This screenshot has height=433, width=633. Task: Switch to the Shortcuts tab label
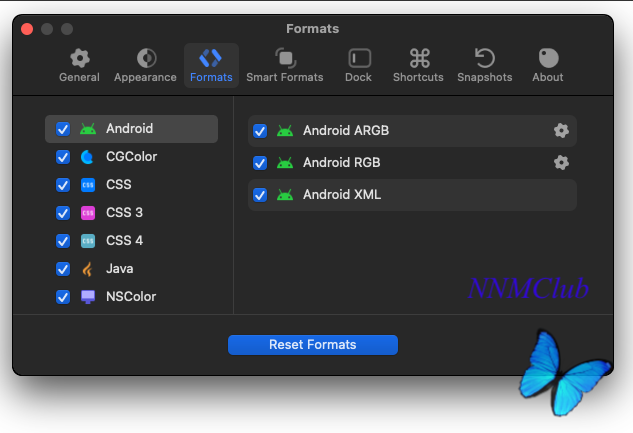point(418,77)
